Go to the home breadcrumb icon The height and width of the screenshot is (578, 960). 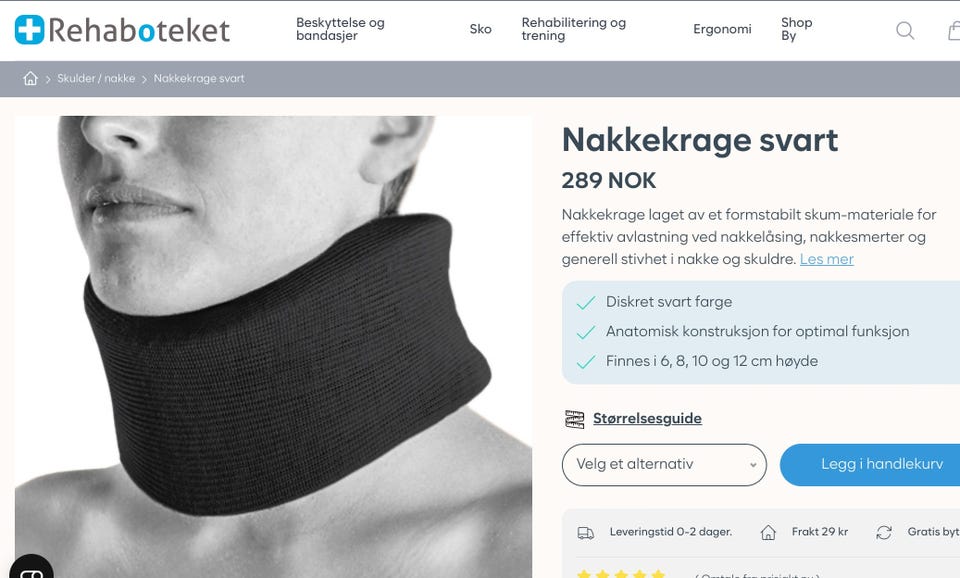click(x=30, y=78)
